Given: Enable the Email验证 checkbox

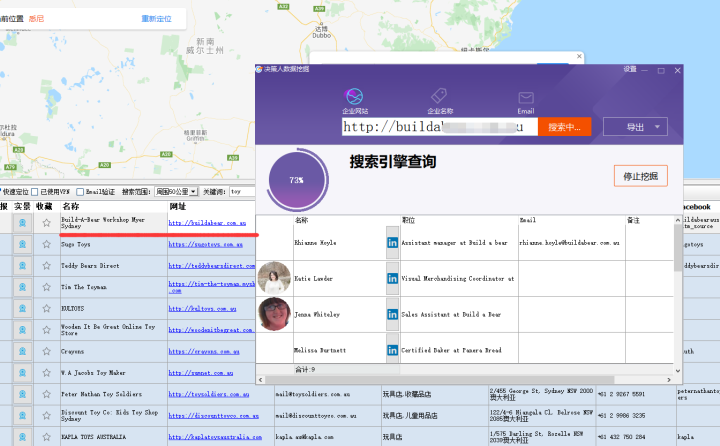Looking at the screenshot, I should [x=80, y=192].
